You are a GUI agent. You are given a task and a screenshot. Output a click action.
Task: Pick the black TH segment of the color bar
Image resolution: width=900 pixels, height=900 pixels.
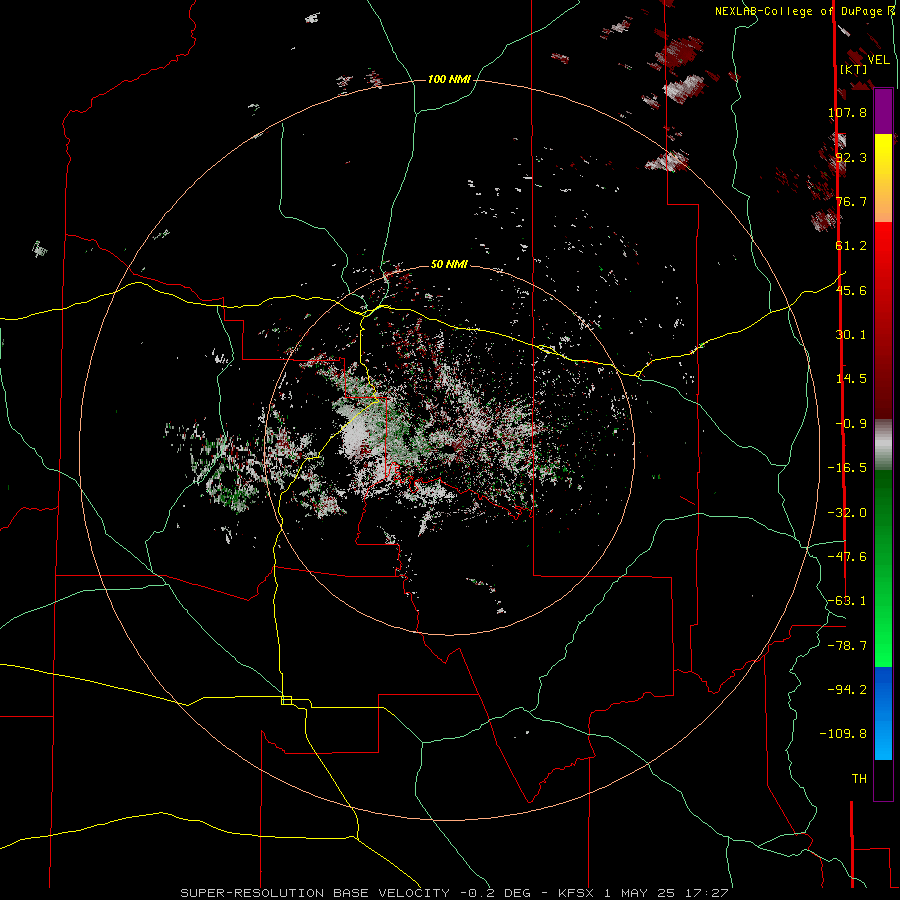click(x=883, y=780)
